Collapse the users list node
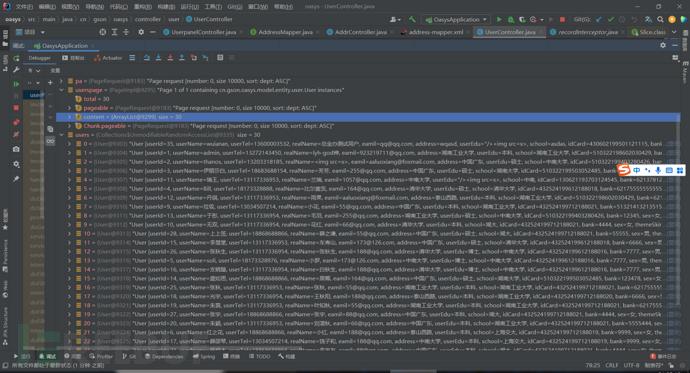The image size is (690, 373). [61, 135]
